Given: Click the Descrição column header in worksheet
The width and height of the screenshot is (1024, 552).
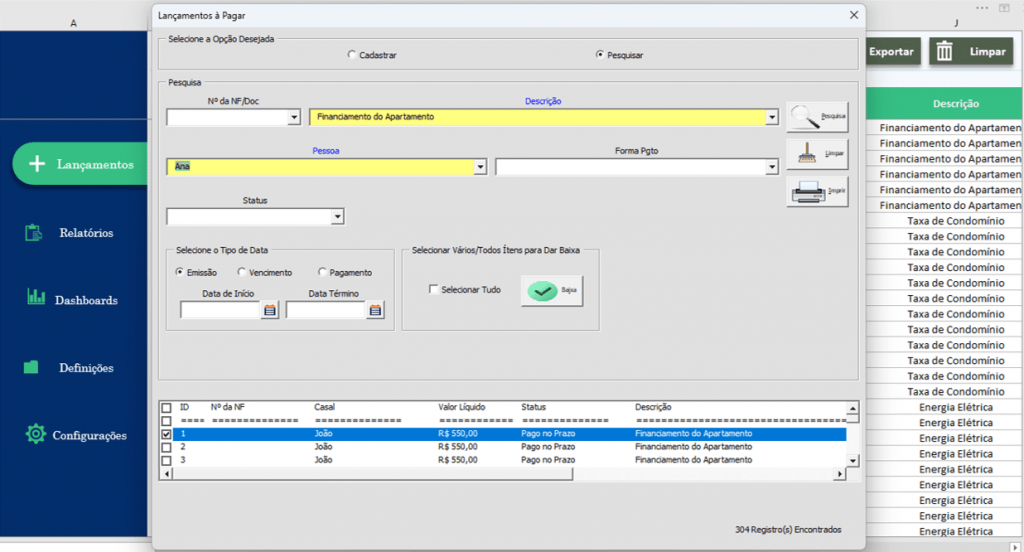Looking at the screenshot, I should click(x=955, y=103).
